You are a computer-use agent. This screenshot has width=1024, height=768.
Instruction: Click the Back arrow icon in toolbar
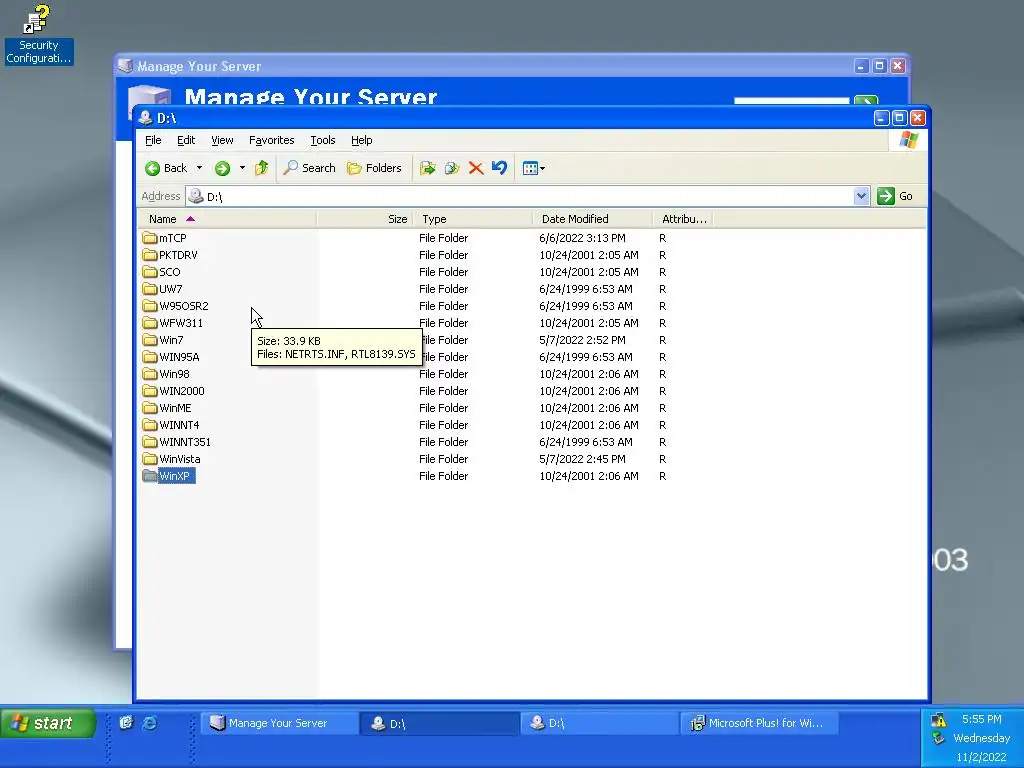[x=152, y=168]
